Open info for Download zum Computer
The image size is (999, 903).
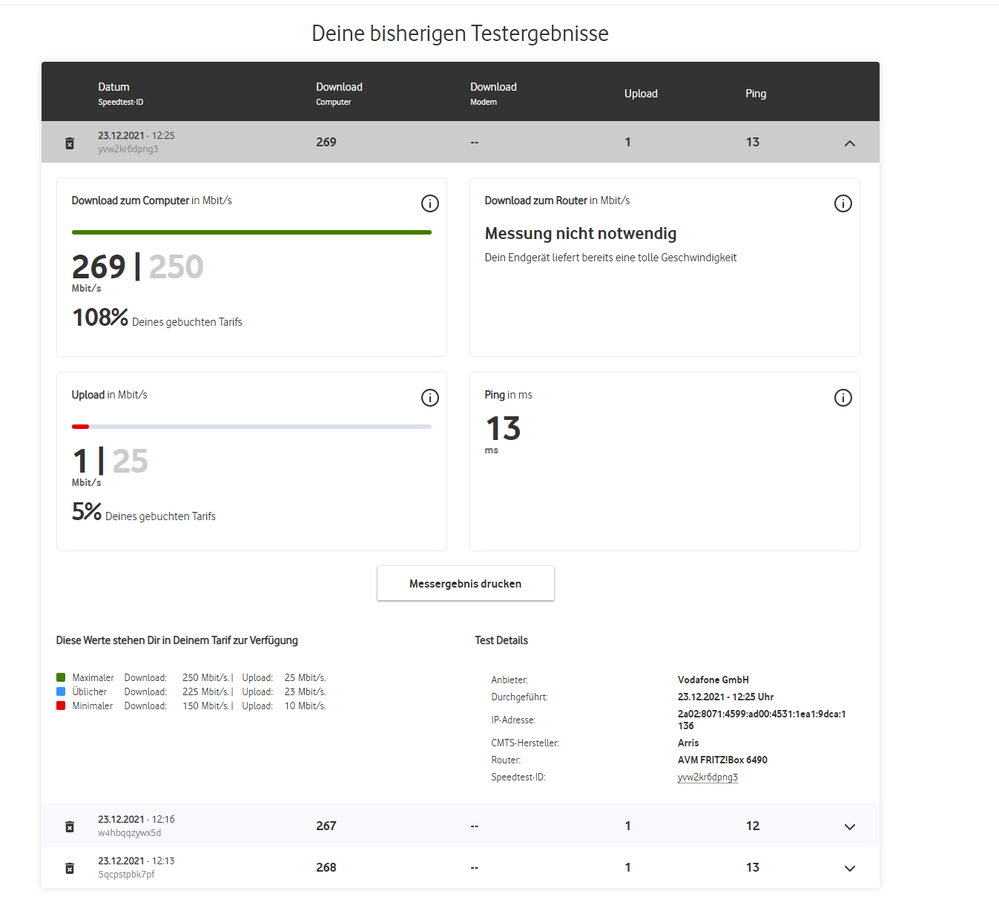[x=430, y=203]
